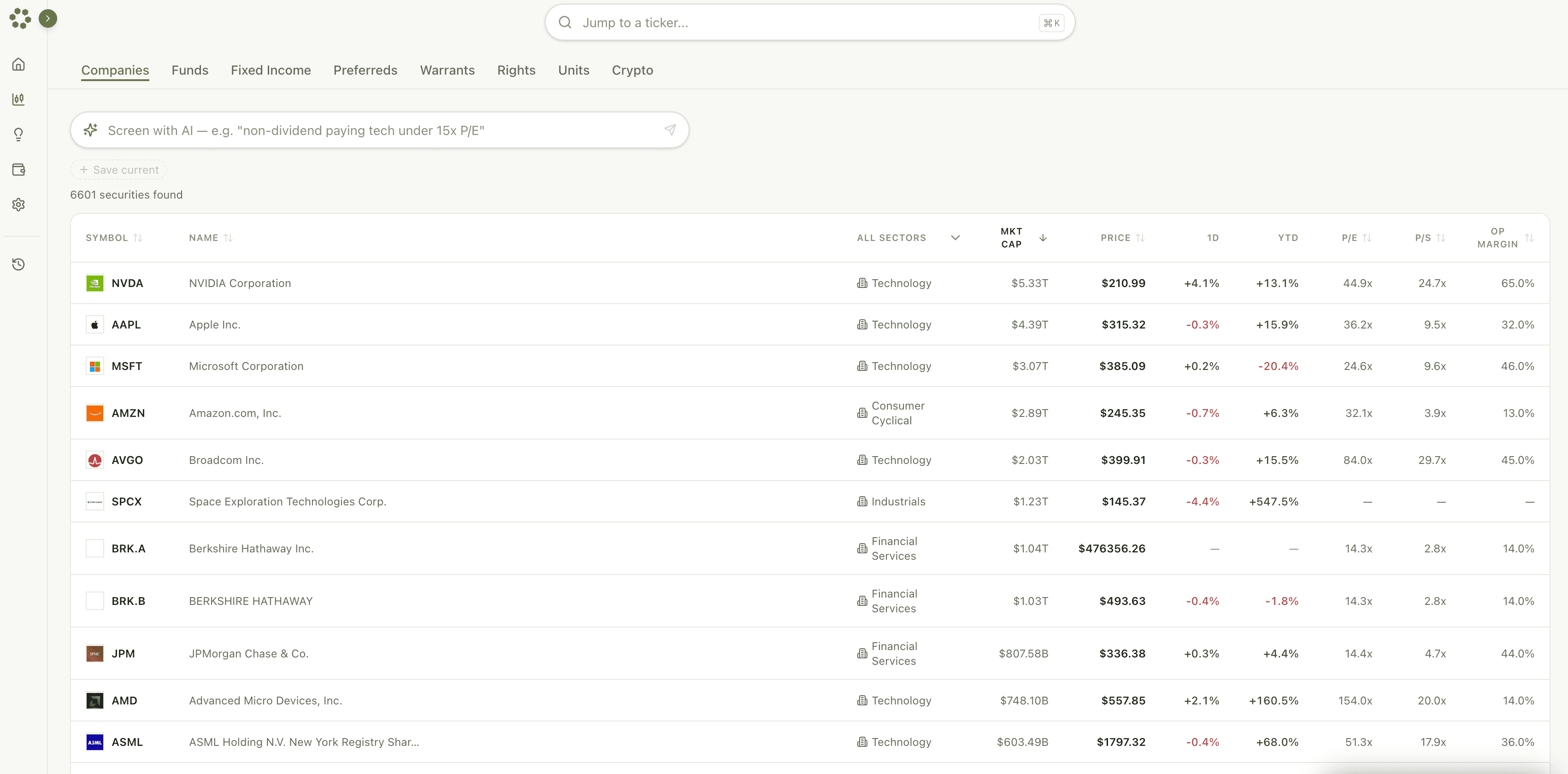Click the AI sparkle icon in screener
Screen dimensions: 1568x774
(x=91, y=129)
